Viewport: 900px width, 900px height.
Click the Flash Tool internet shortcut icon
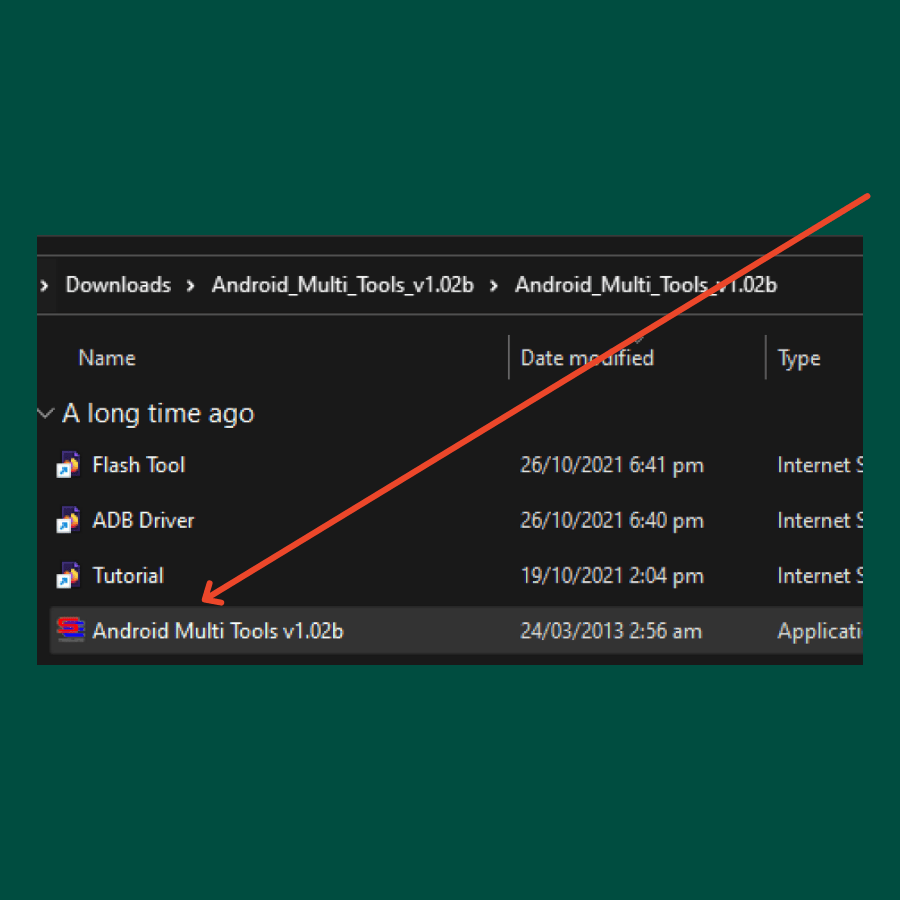pos(69,465)
